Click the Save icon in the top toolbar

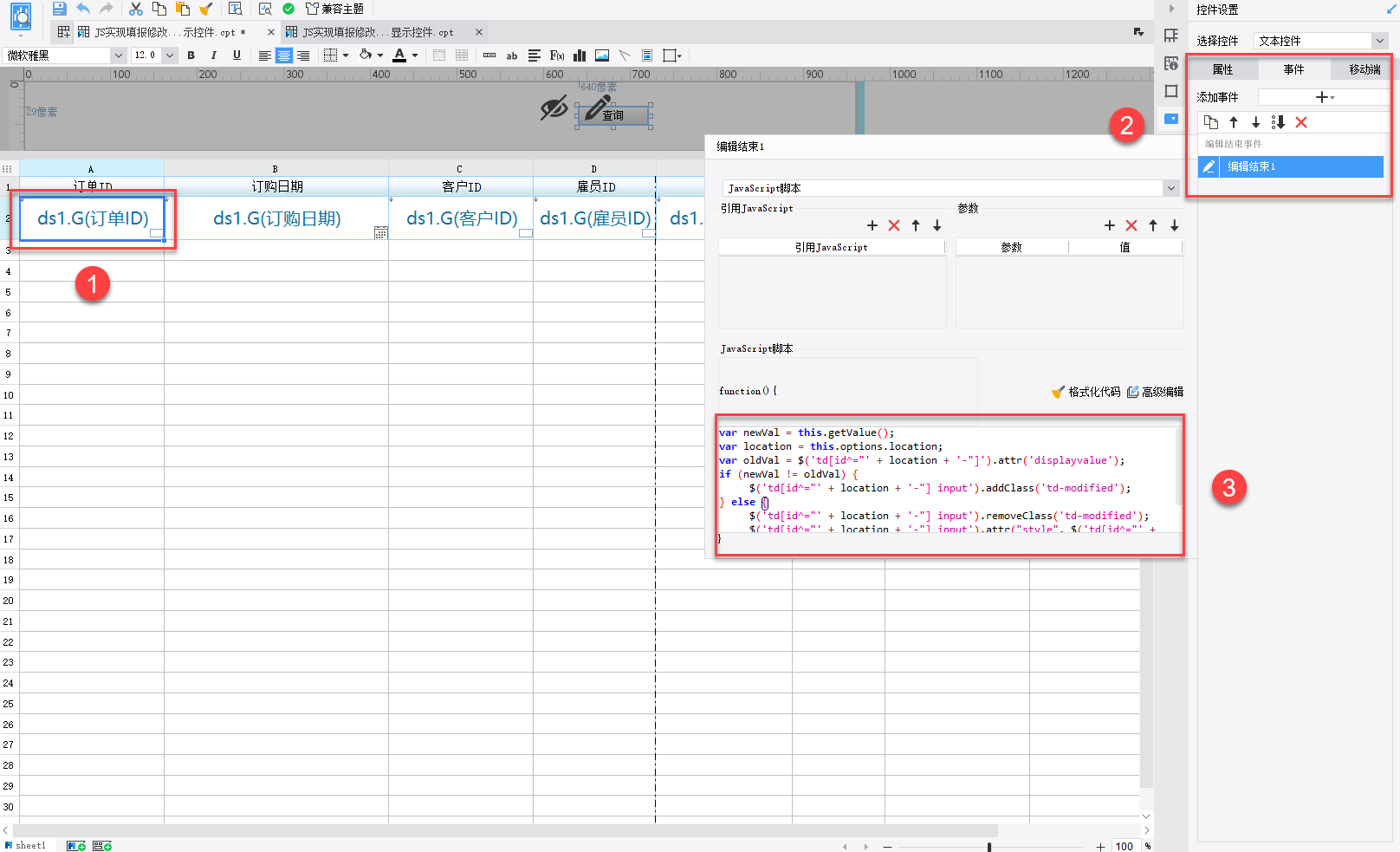[60, 9]
